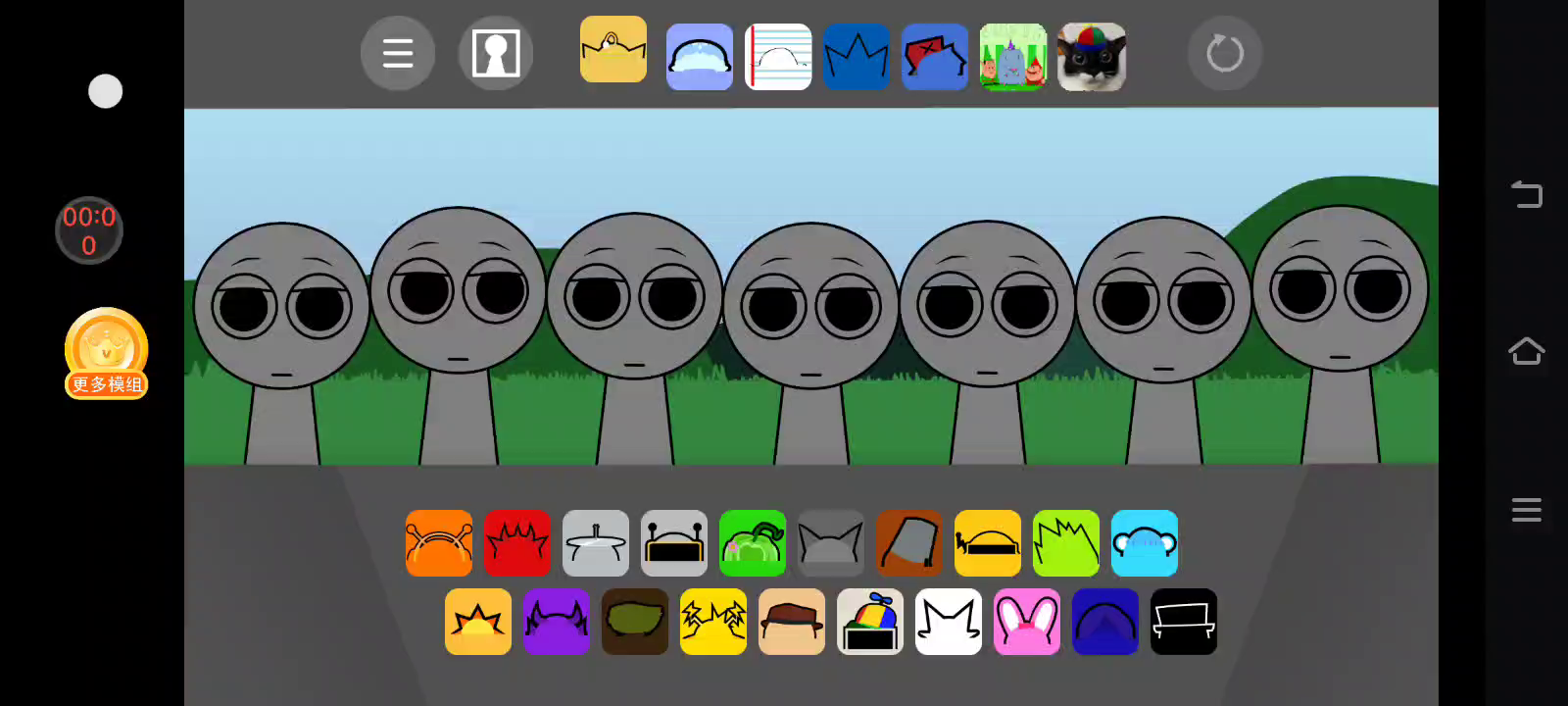Tap the white floating circle dot
This screenshot has height=706, width=1568.
pos(105,91)
